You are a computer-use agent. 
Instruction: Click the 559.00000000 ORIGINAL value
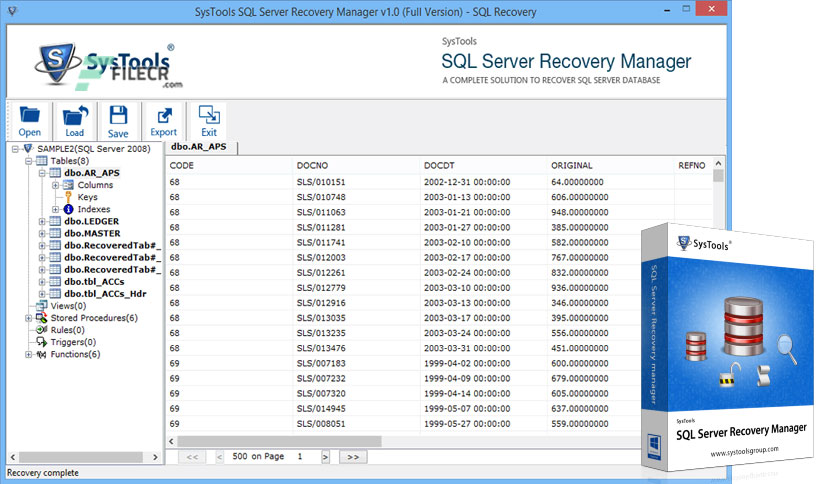click(580, 424)
